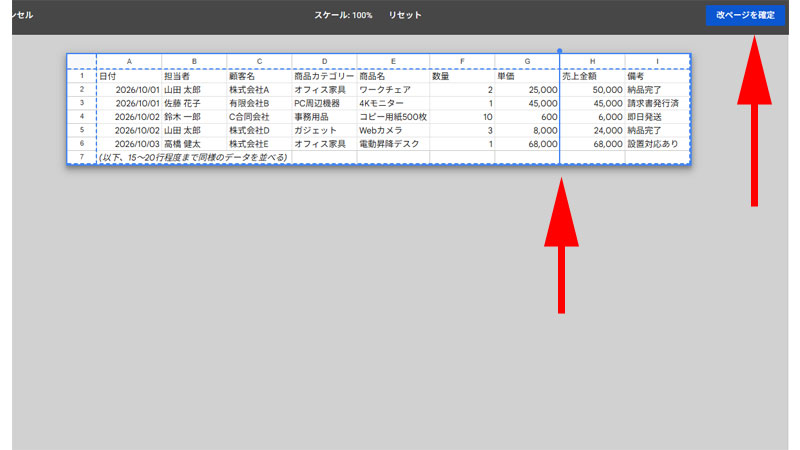The width and height of the screenshot is (800, 450).
Task: Select column header D
Action: tap(324, 61)
